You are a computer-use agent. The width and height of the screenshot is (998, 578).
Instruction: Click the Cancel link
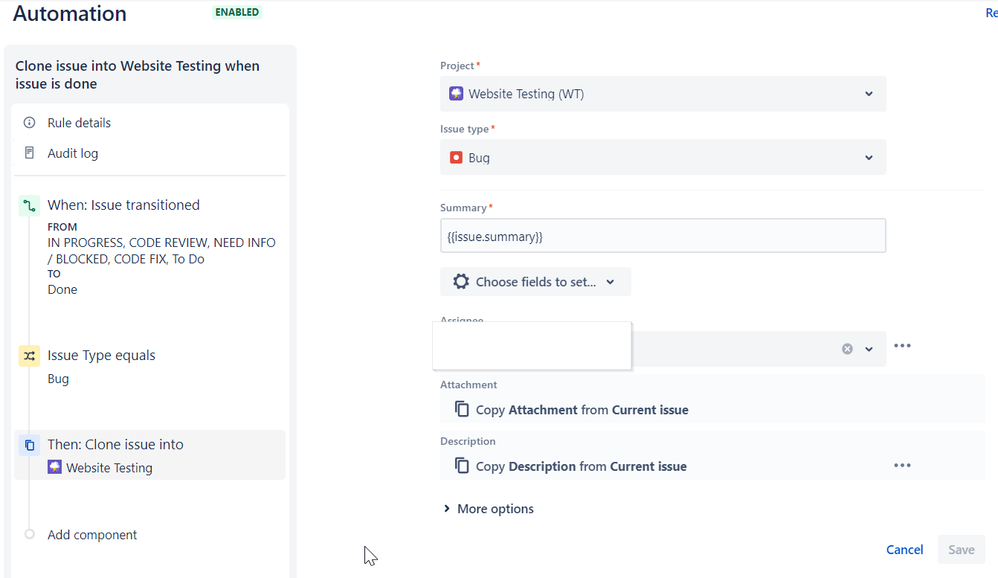pyautogui.click(x=904, y=549)
